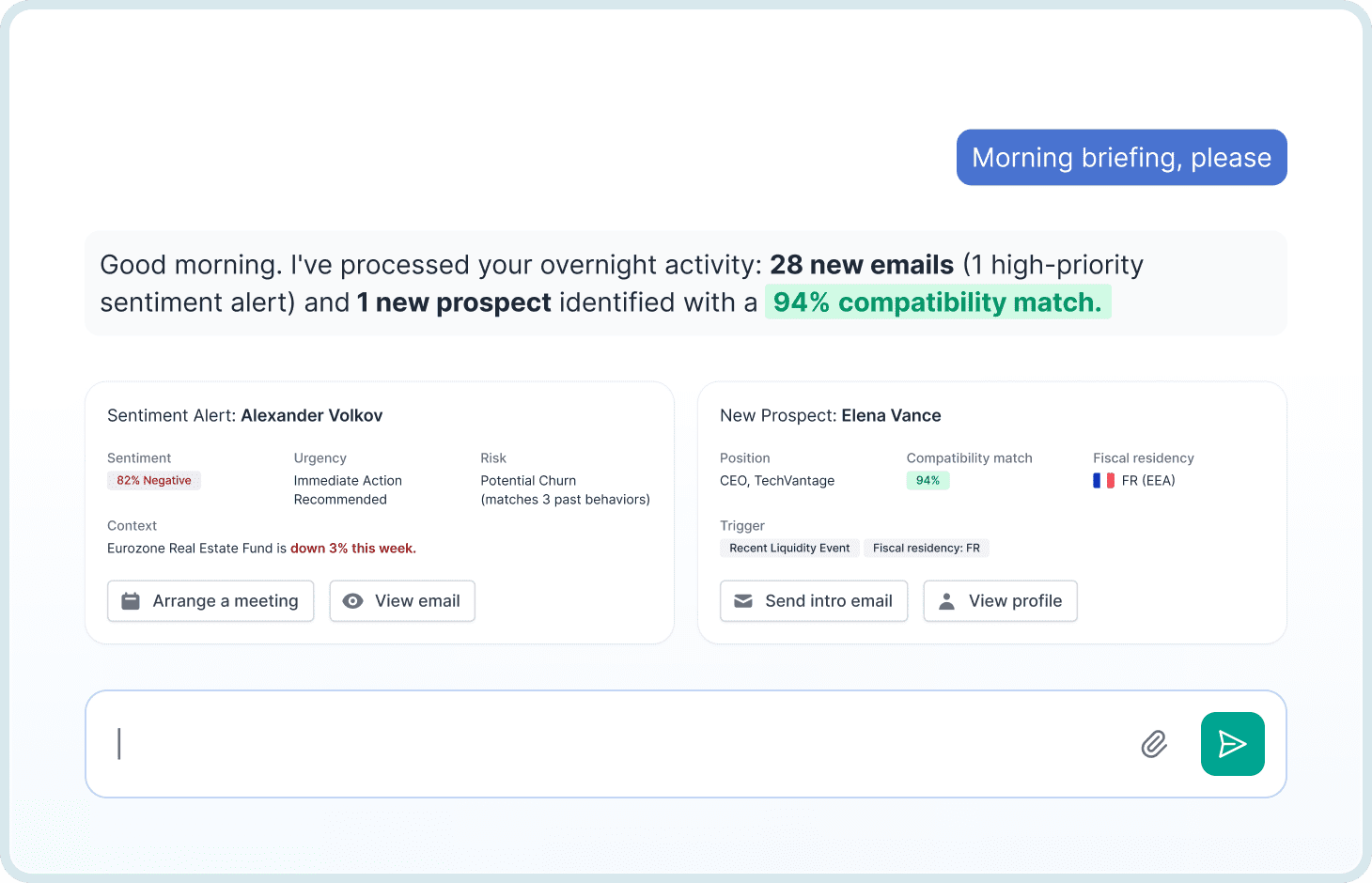Image resolution: width=1372 pixels, height=883 pixels.
Task: Click the calendar icon on Arrange a meeting
Action: coord(131,600)
